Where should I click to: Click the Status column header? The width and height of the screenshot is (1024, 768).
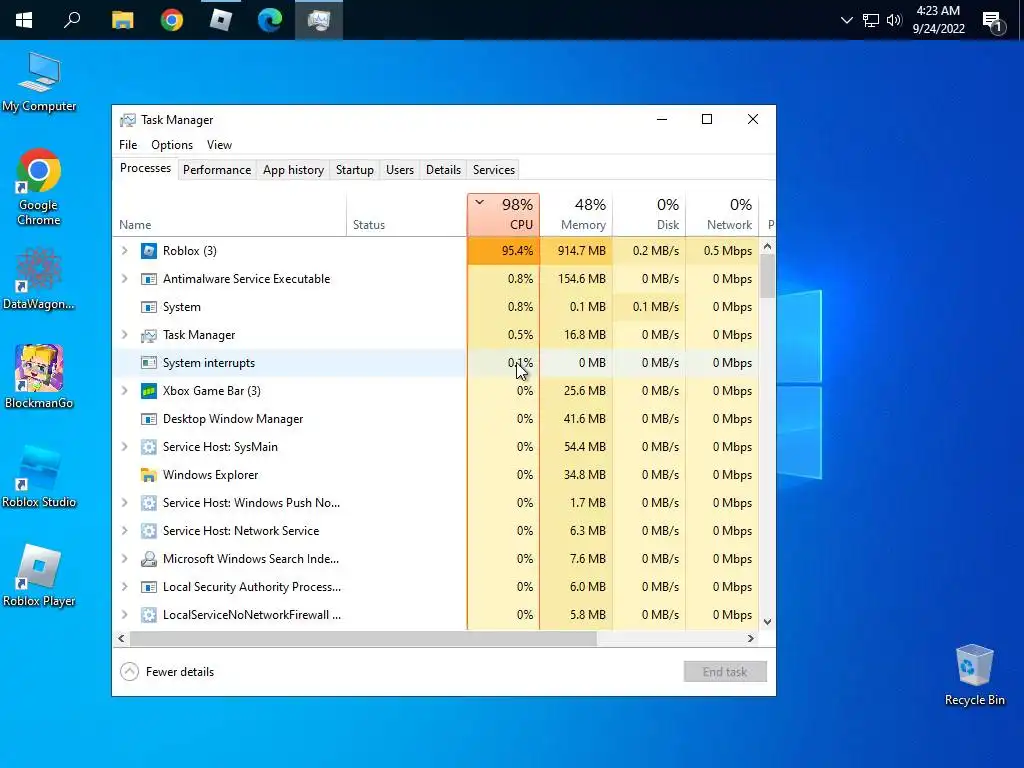(x=407, y=215)
